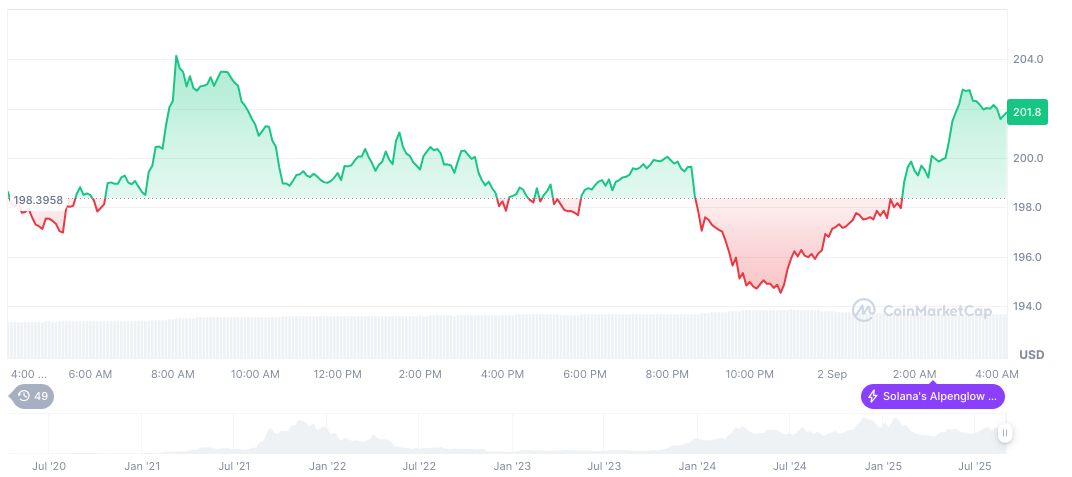Select Jan '21 on the mini timeline

pos(142,466)
